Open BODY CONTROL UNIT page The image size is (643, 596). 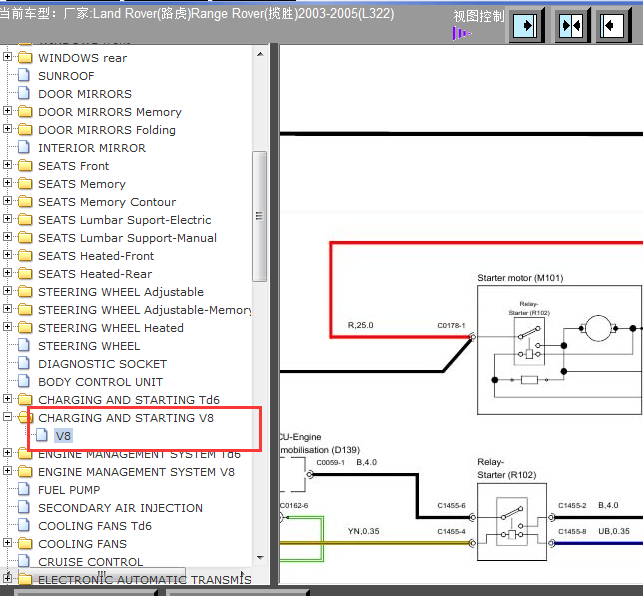(x=100, y=382)
